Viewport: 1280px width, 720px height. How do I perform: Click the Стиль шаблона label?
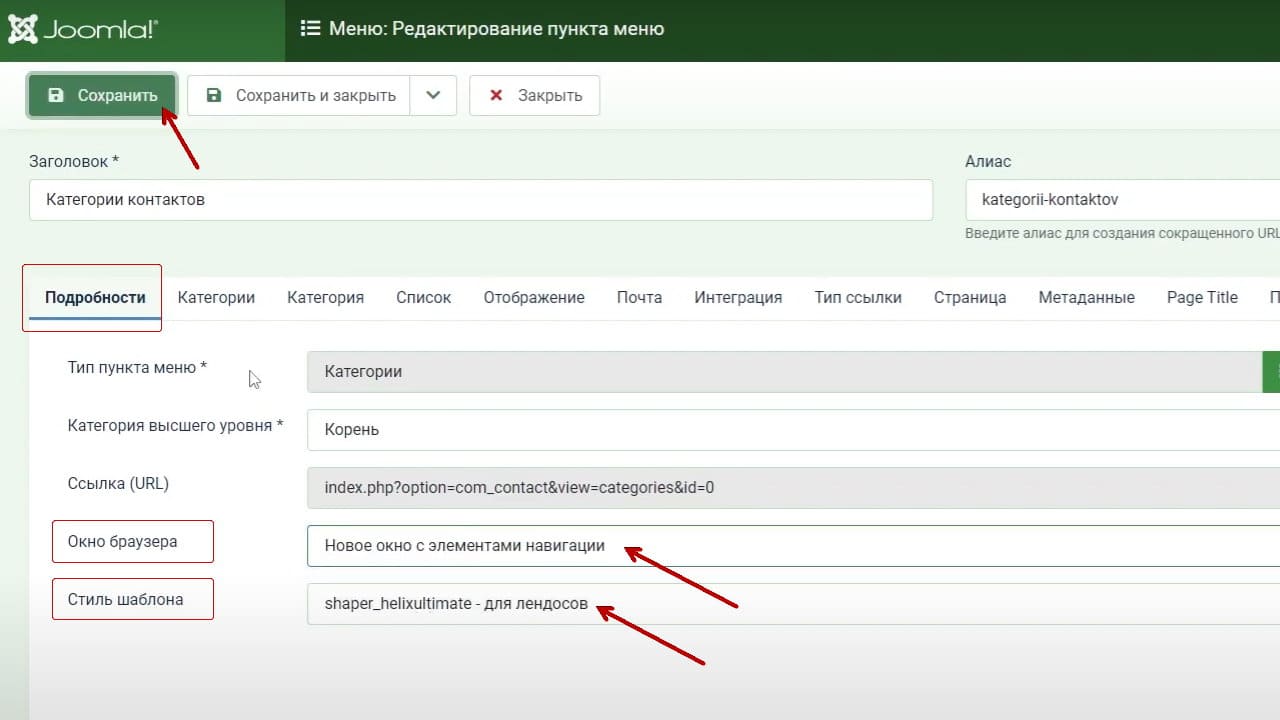pyautogui.click(x=125, y=599)
